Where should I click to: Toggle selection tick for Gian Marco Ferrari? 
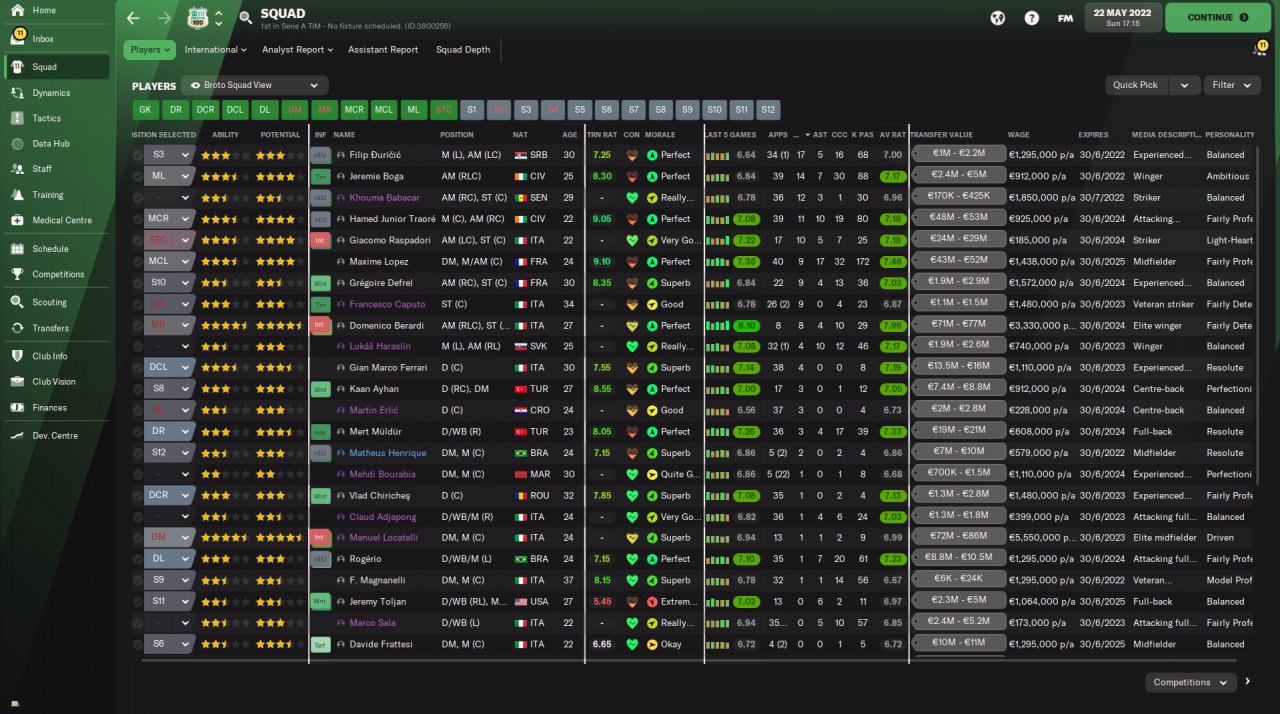138,368
